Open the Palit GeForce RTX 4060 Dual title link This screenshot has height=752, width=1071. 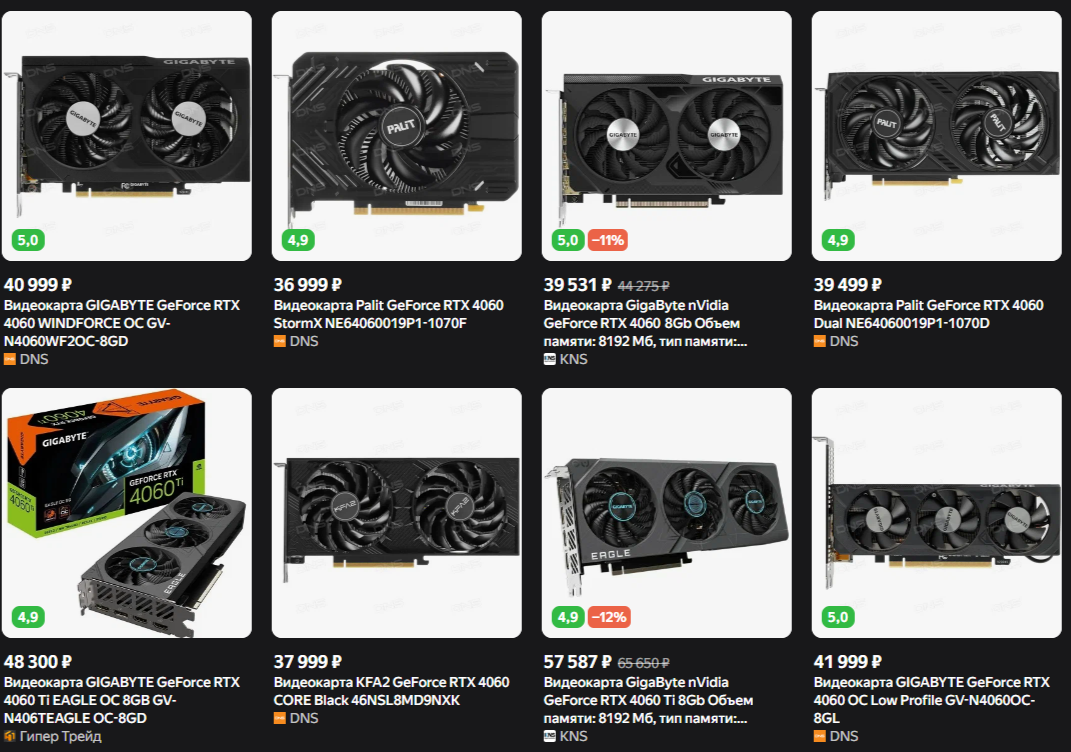coord(928,314)
